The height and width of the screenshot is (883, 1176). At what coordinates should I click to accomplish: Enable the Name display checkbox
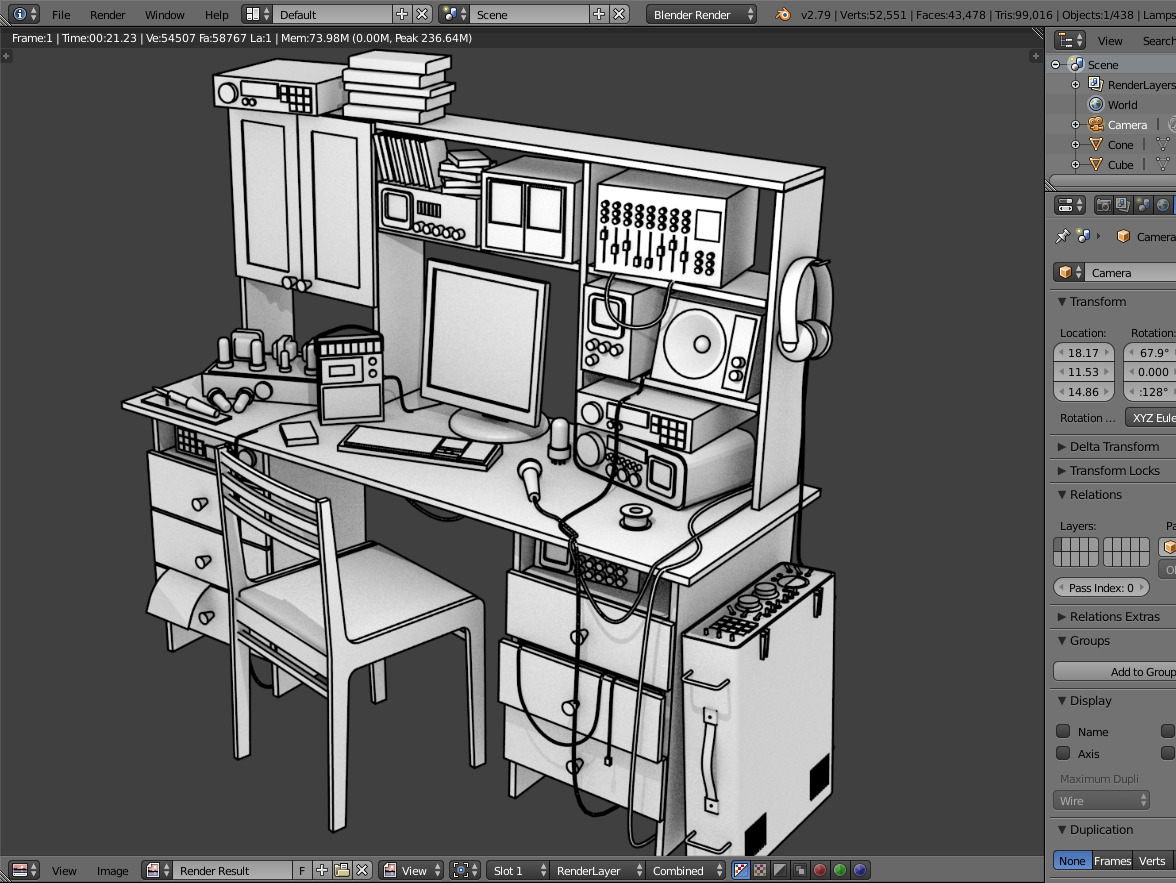click(x=1064, y=731)
